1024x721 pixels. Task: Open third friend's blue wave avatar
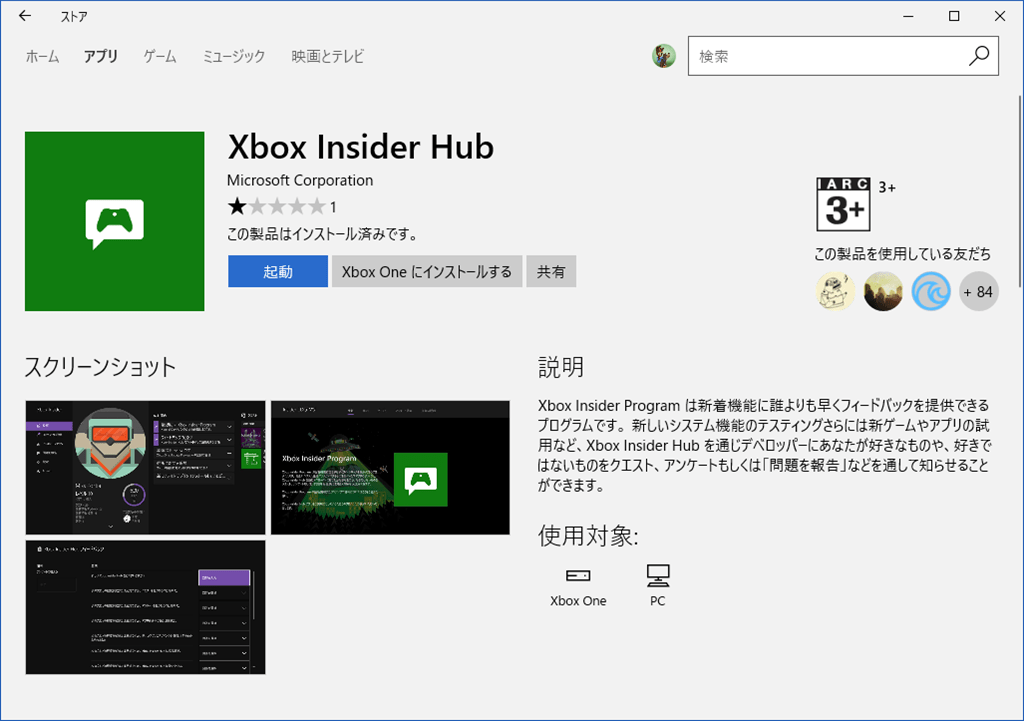[931, 291]
